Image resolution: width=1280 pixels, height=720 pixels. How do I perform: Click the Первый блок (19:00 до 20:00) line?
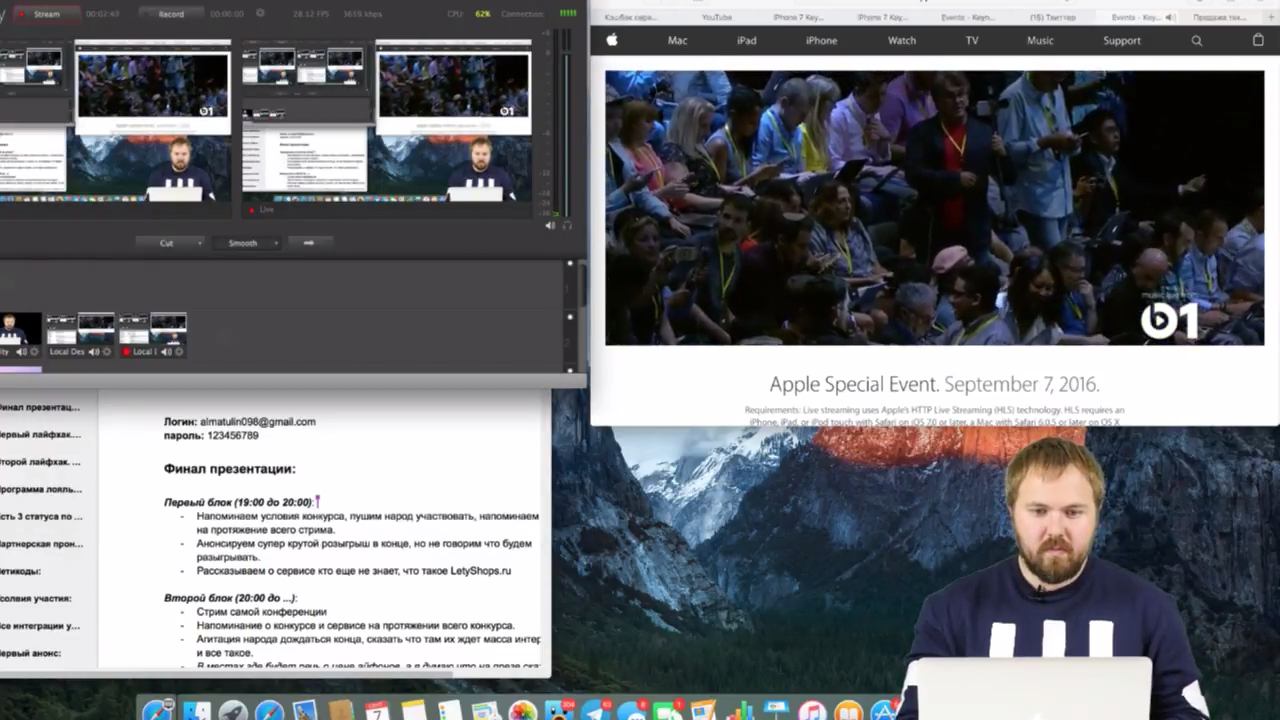click(x=238, y=502)
